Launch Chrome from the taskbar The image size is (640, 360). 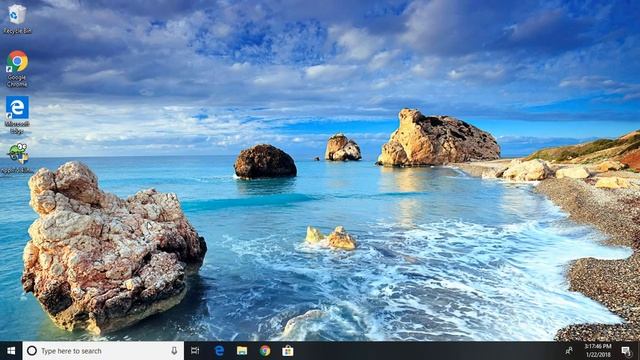click(x=265, y=351)
